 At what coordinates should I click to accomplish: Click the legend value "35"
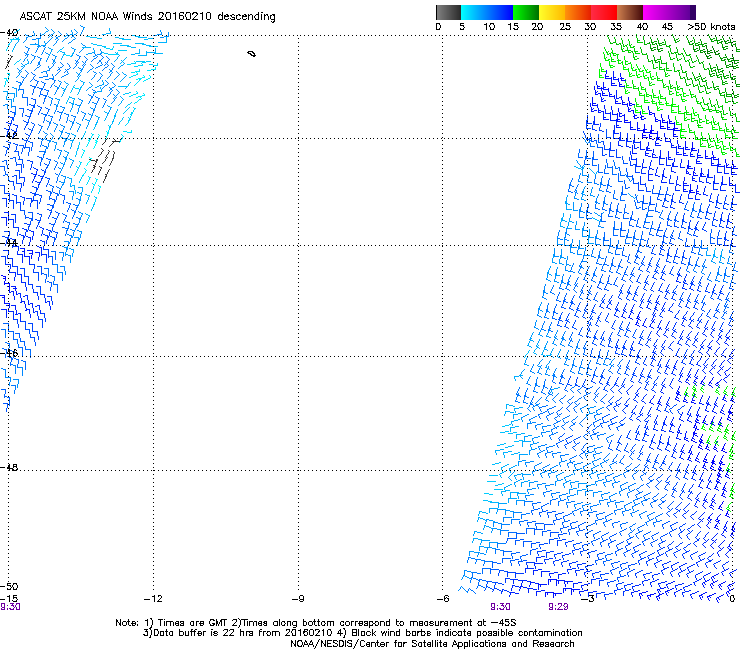(616, 27)
